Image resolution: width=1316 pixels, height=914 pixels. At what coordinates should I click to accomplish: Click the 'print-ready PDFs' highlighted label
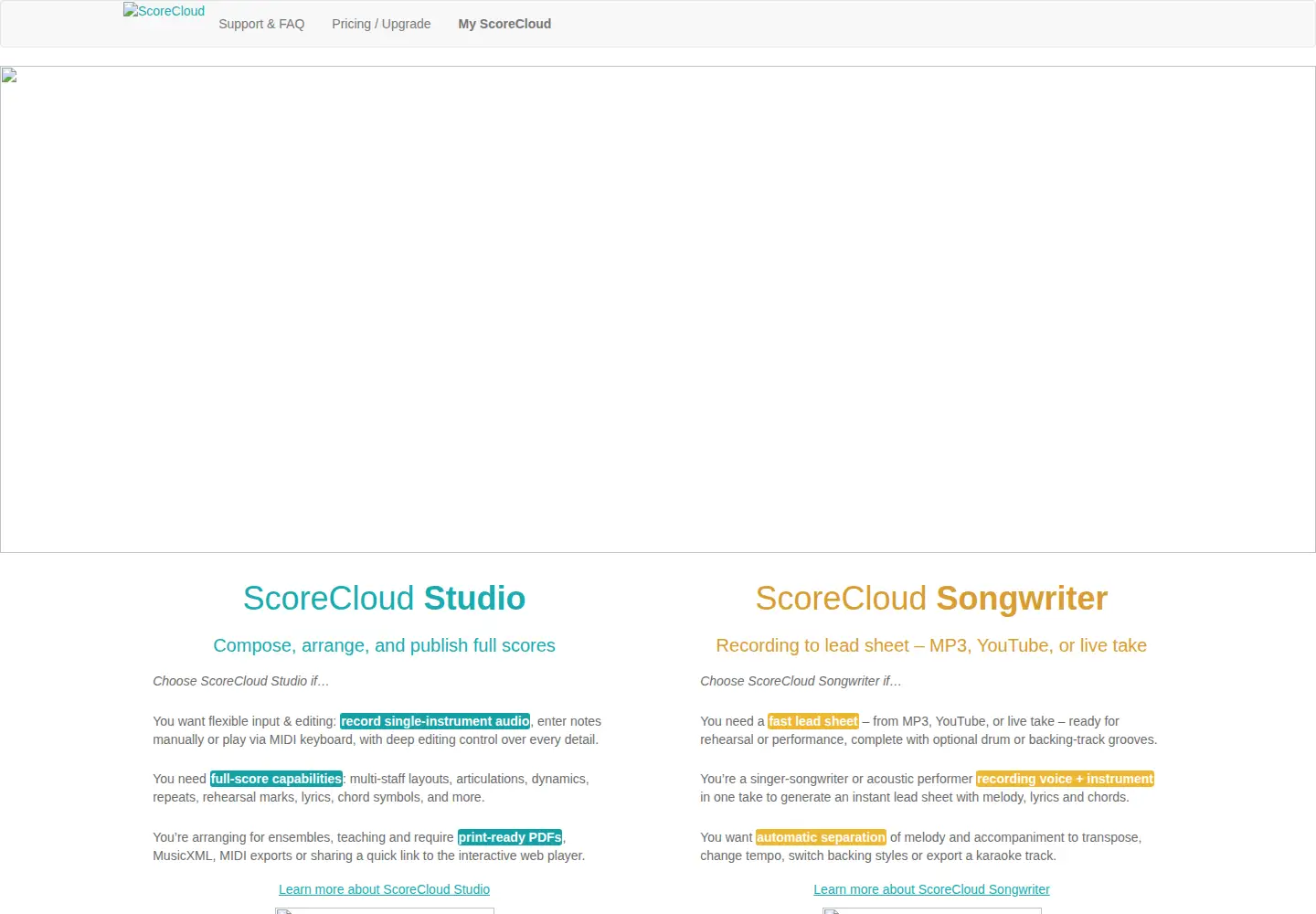(x=510, y=837)
